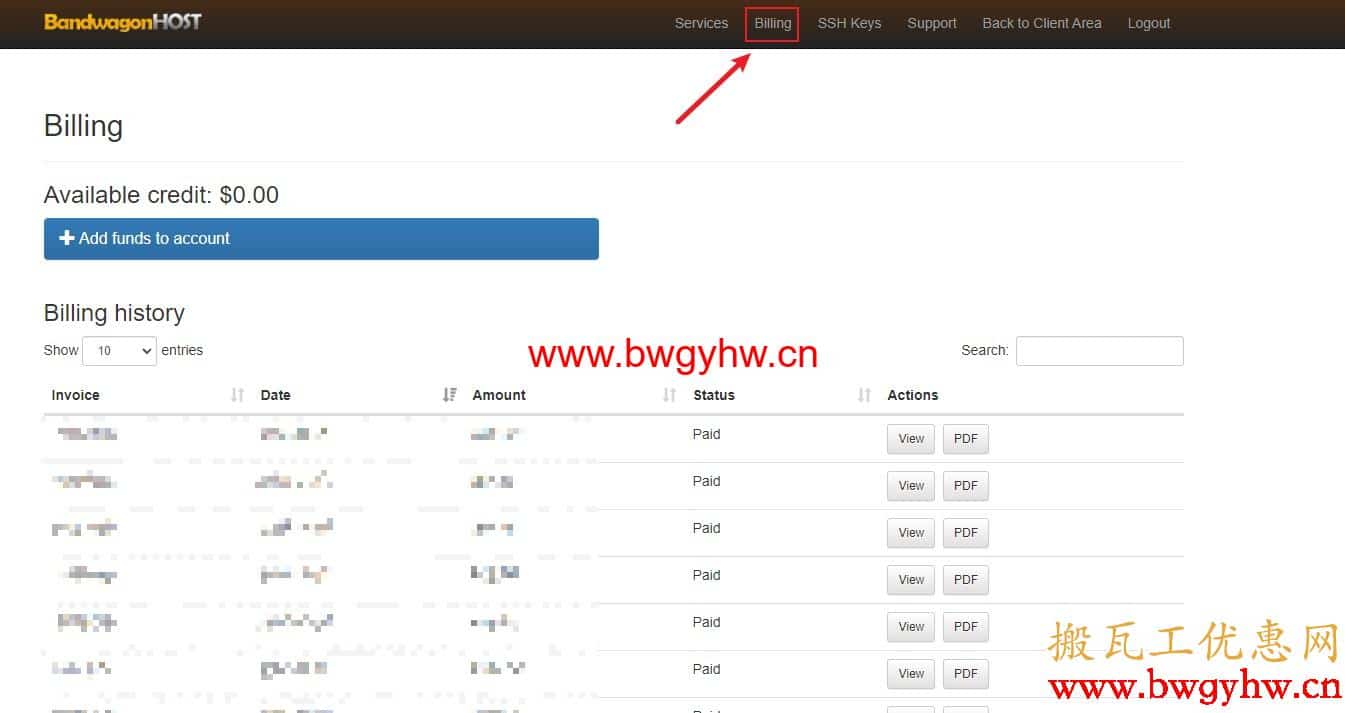The width and height of the screenshot is (1345, 713).
Task: Click Add funds to account button
Action: point(321,239)
